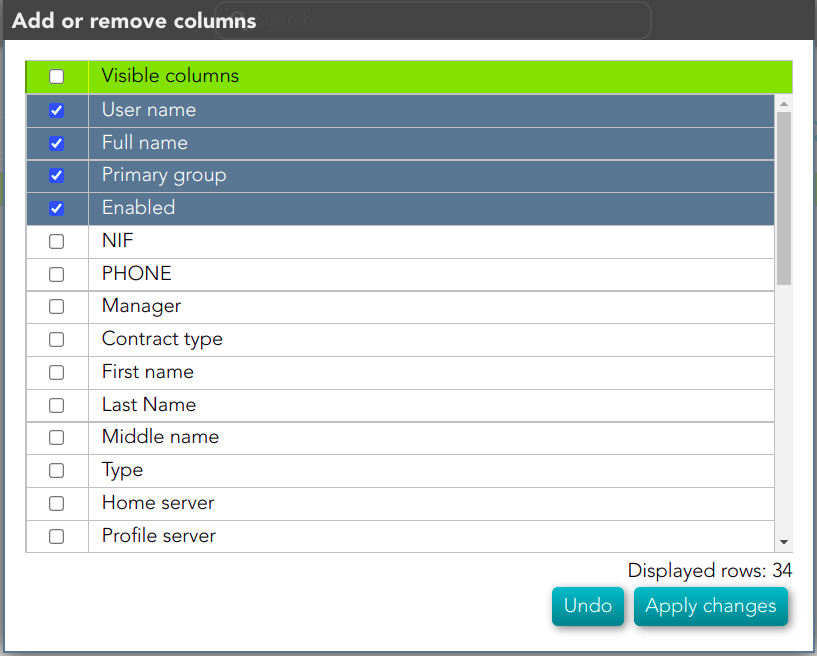Select the Middle name row text
The image size is (817, 656).
tap(160, 437)
